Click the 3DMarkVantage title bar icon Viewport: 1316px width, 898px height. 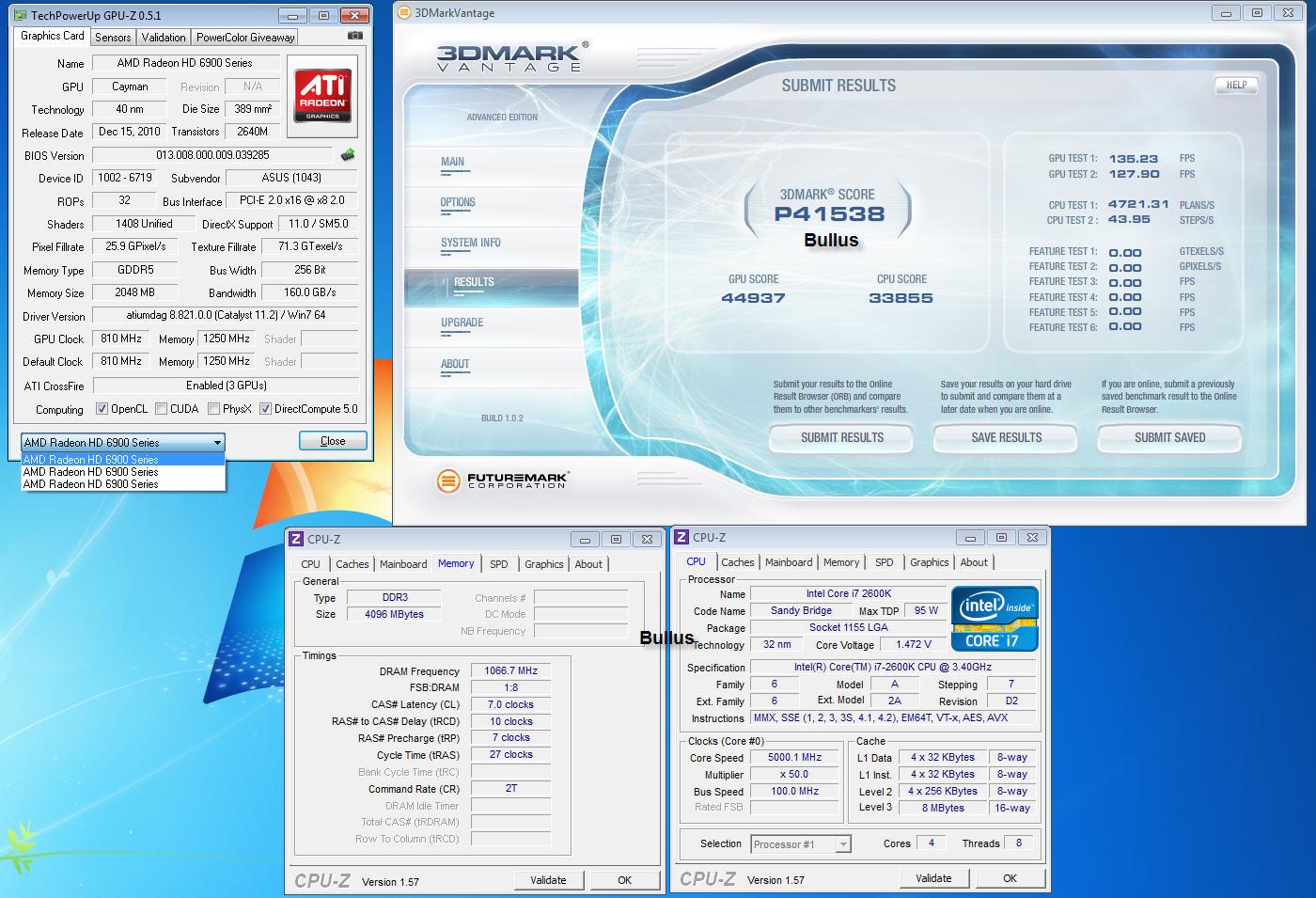pos(404,13)
